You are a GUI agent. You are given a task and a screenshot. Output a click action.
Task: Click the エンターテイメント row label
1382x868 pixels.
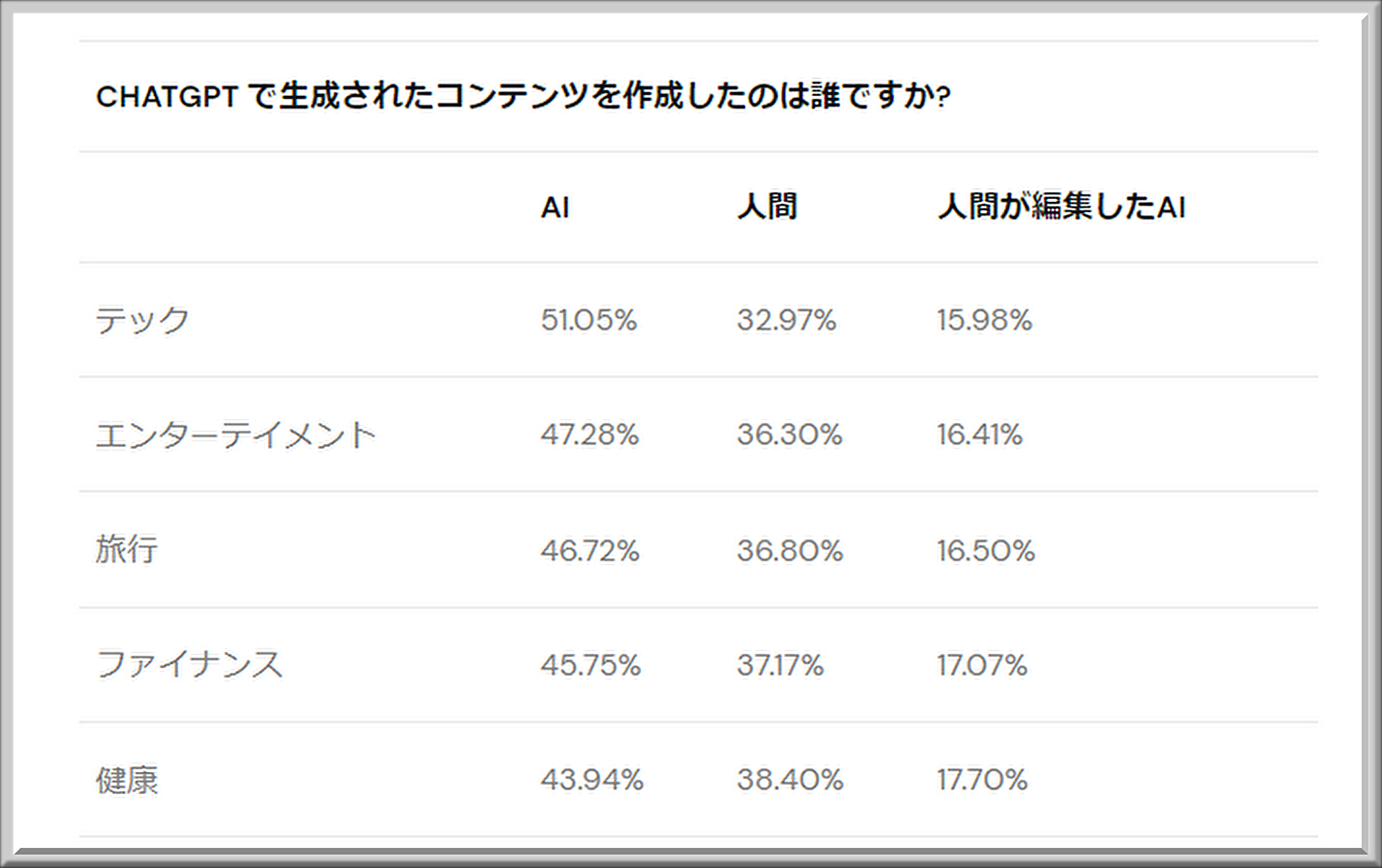click(236, 435)
